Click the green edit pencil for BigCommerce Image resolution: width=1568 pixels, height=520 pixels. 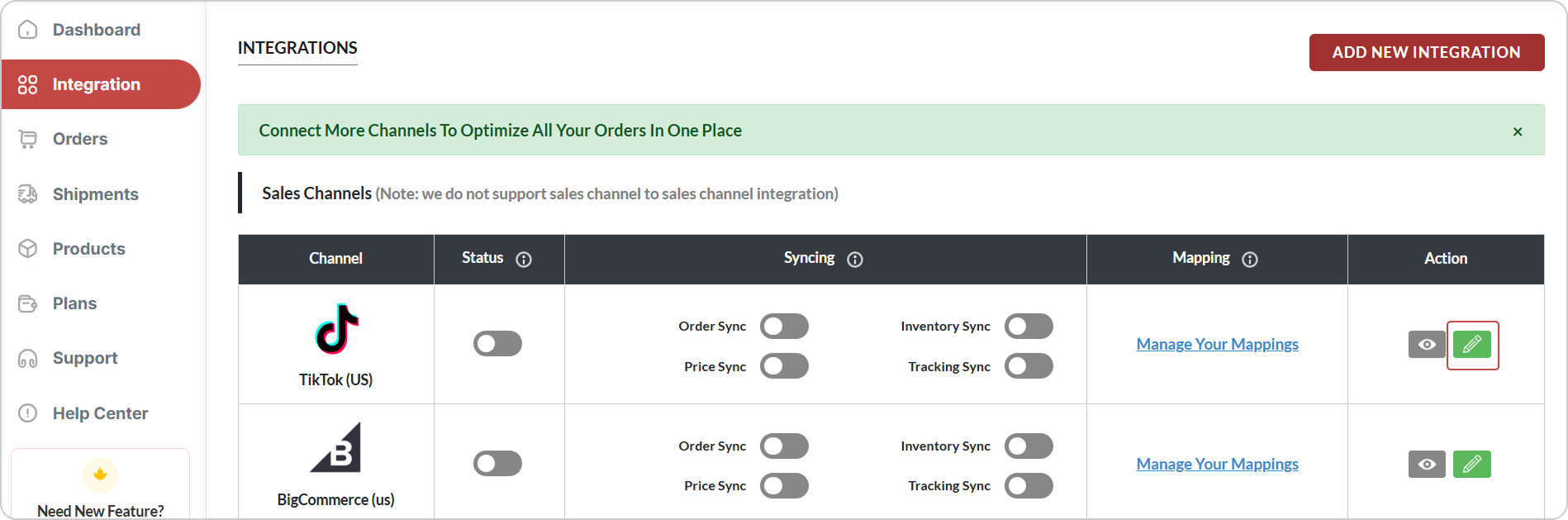[1471, 465]
